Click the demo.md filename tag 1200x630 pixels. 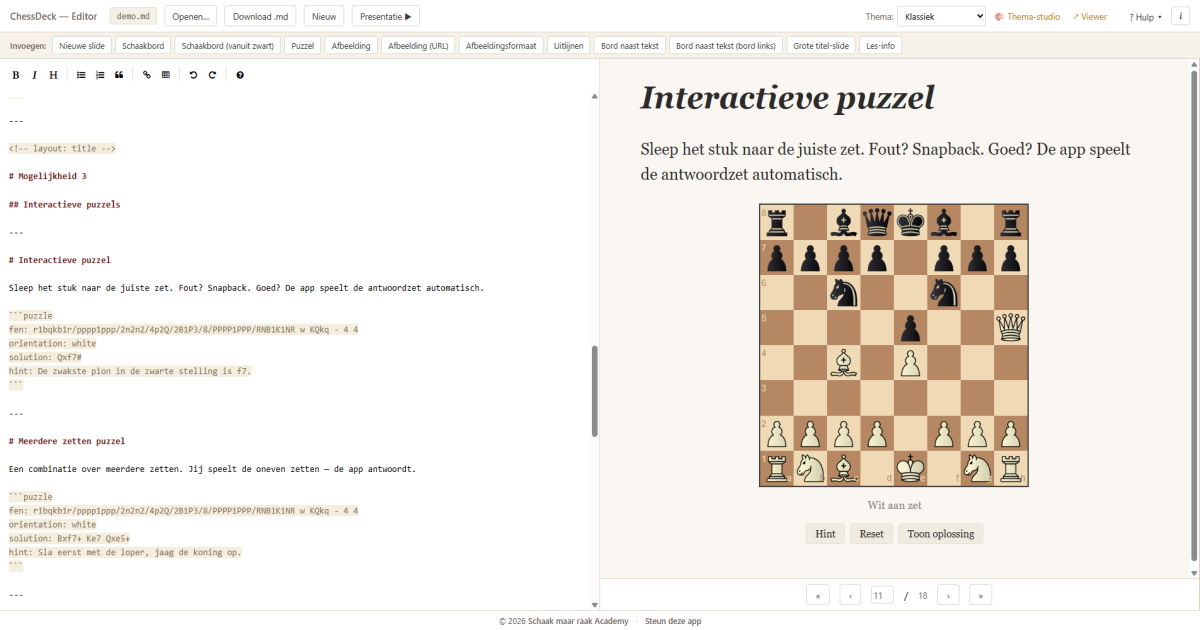coord(133,17)
